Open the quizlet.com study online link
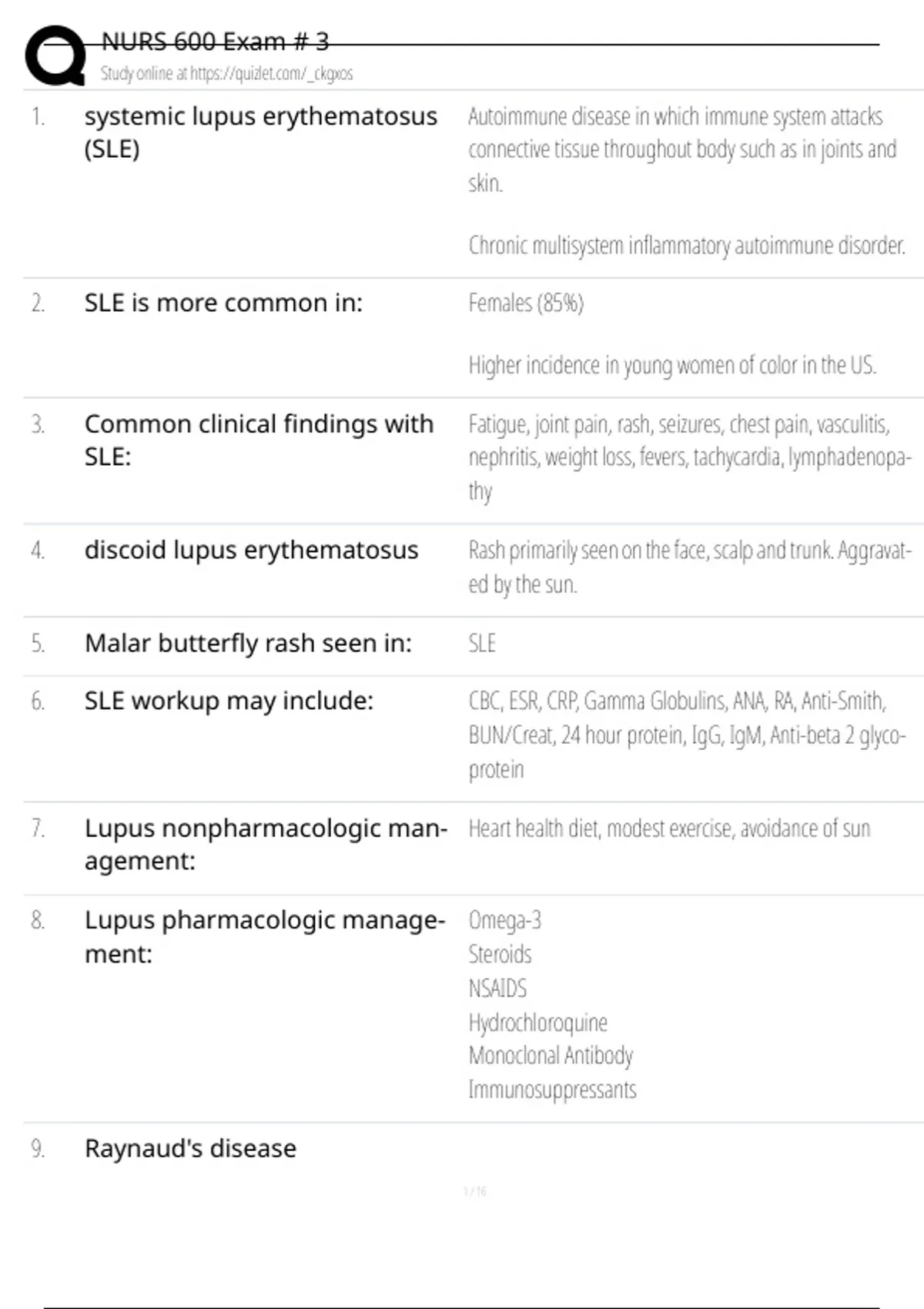 tap(226, 74)
